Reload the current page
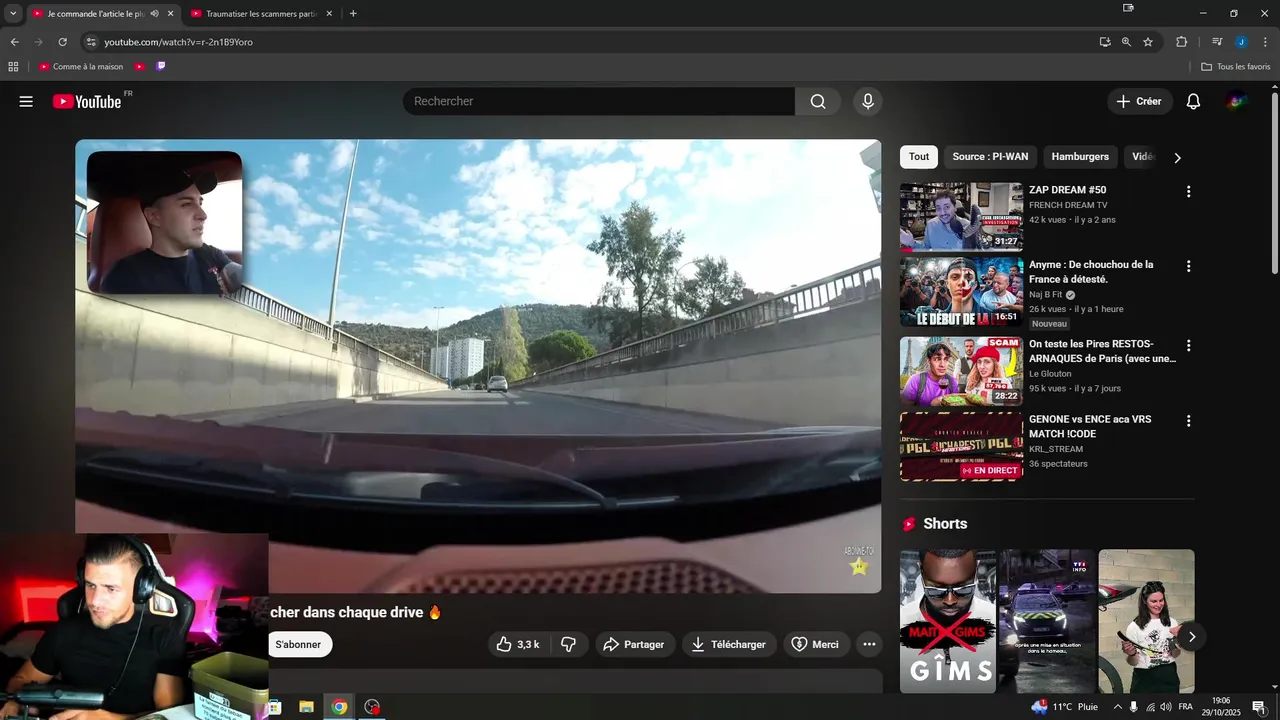Image resolution: width=1280 pixels, height=720 pixels. pyautogui.click(x=62, y=42)
